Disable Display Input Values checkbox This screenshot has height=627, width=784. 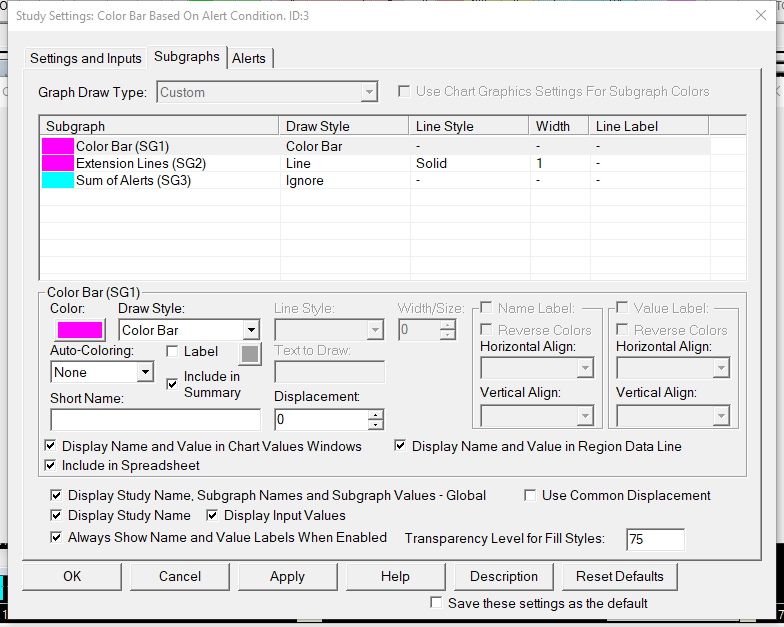212,516
